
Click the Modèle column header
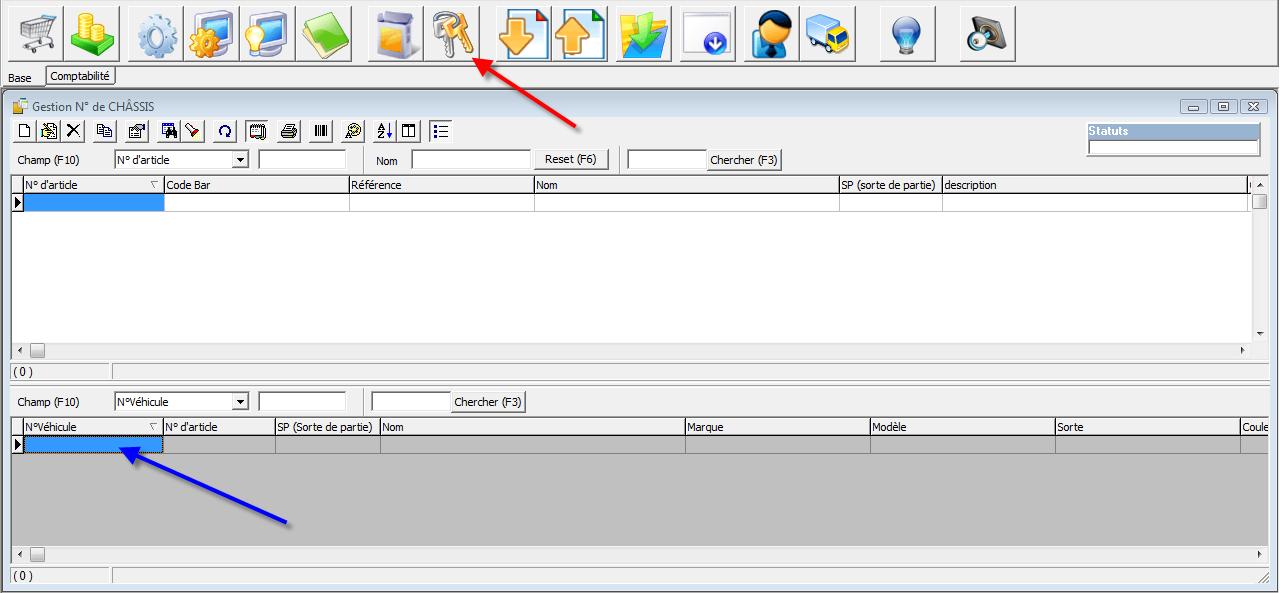[x=963, y=427]
